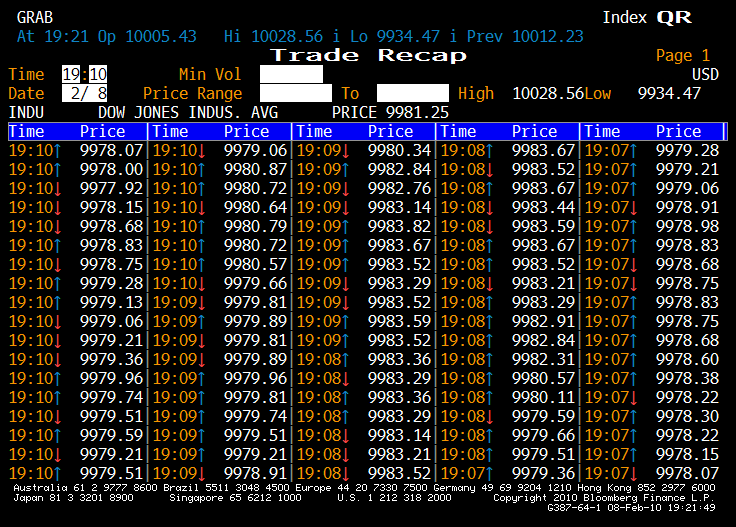Viewport: 736px width, 527px height.
Task: Click the empty Min Vol input box
Action: 291,74
